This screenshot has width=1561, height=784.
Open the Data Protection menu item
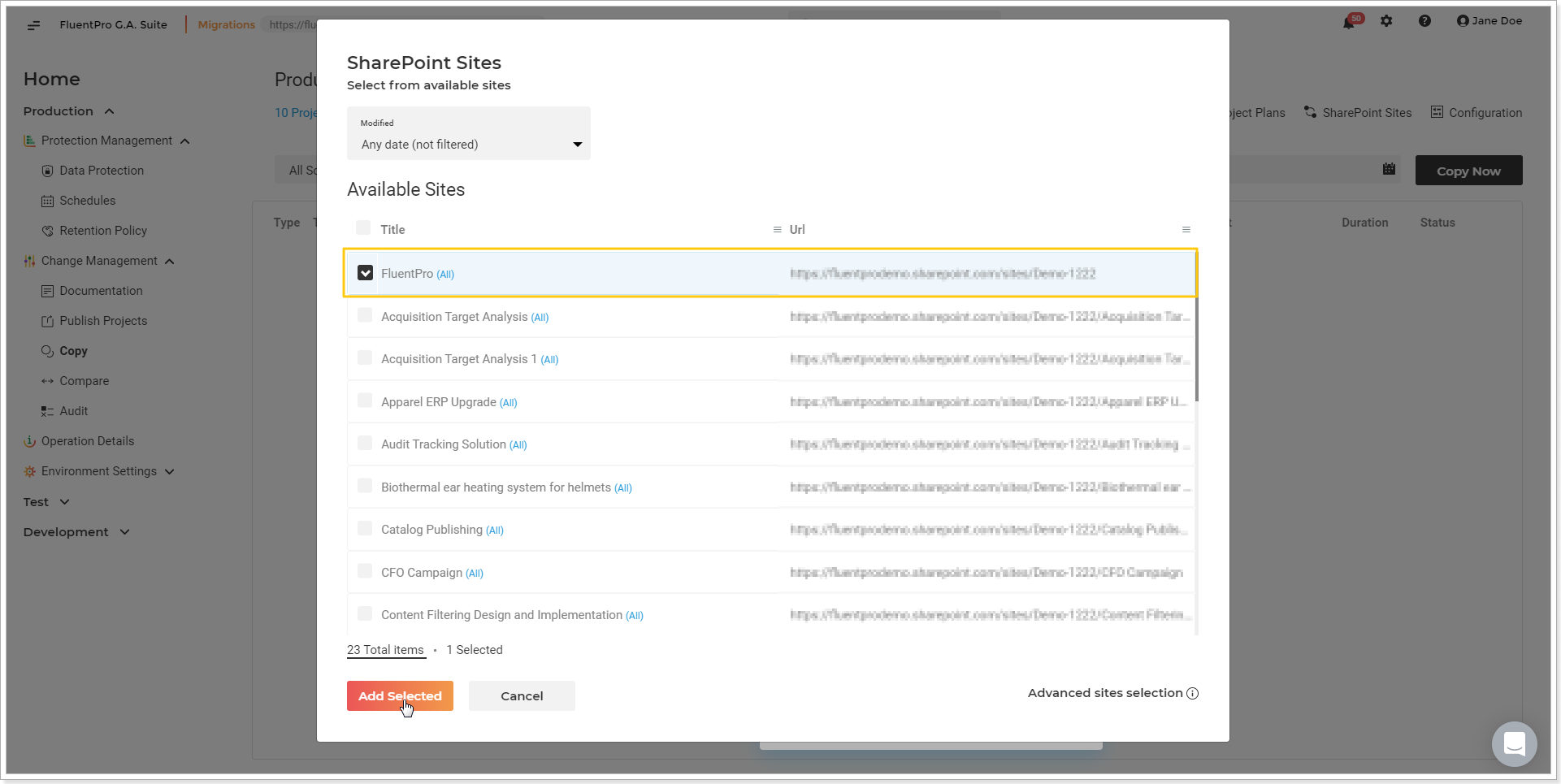click(102, 171)
